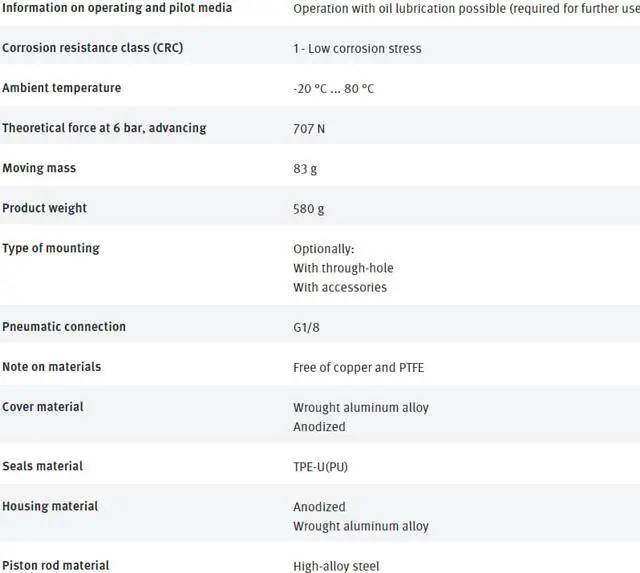Screen dimensions: 640x573
Task: Click the 'Moving mass' label
Action: [39, 168]
